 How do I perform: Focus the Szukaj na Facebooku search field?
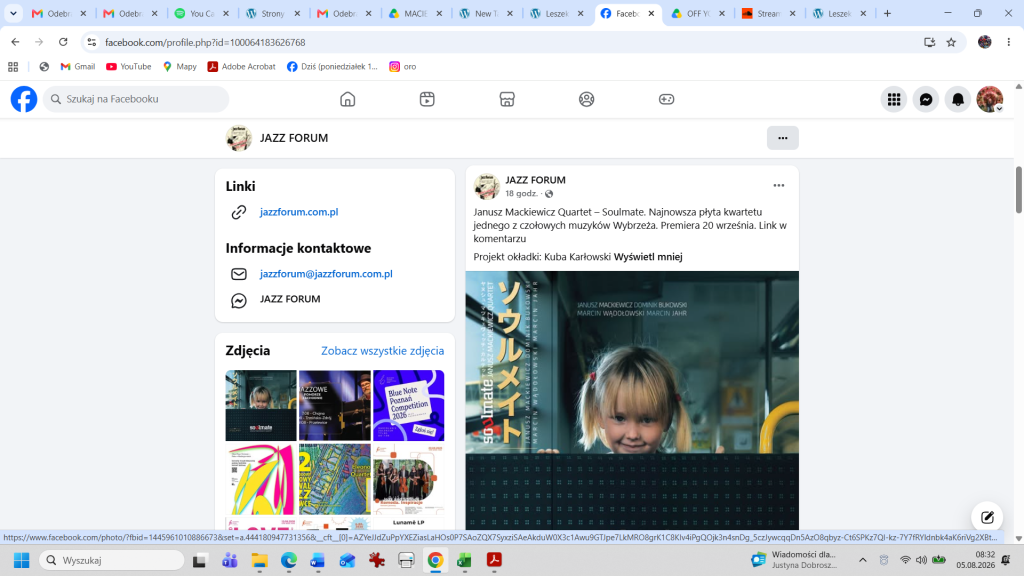pyautogui.click(x=136, y=99)
